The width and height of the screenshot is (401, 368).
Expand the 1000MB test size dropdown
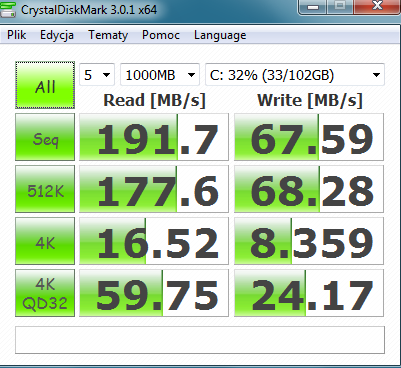click(160, 75)
